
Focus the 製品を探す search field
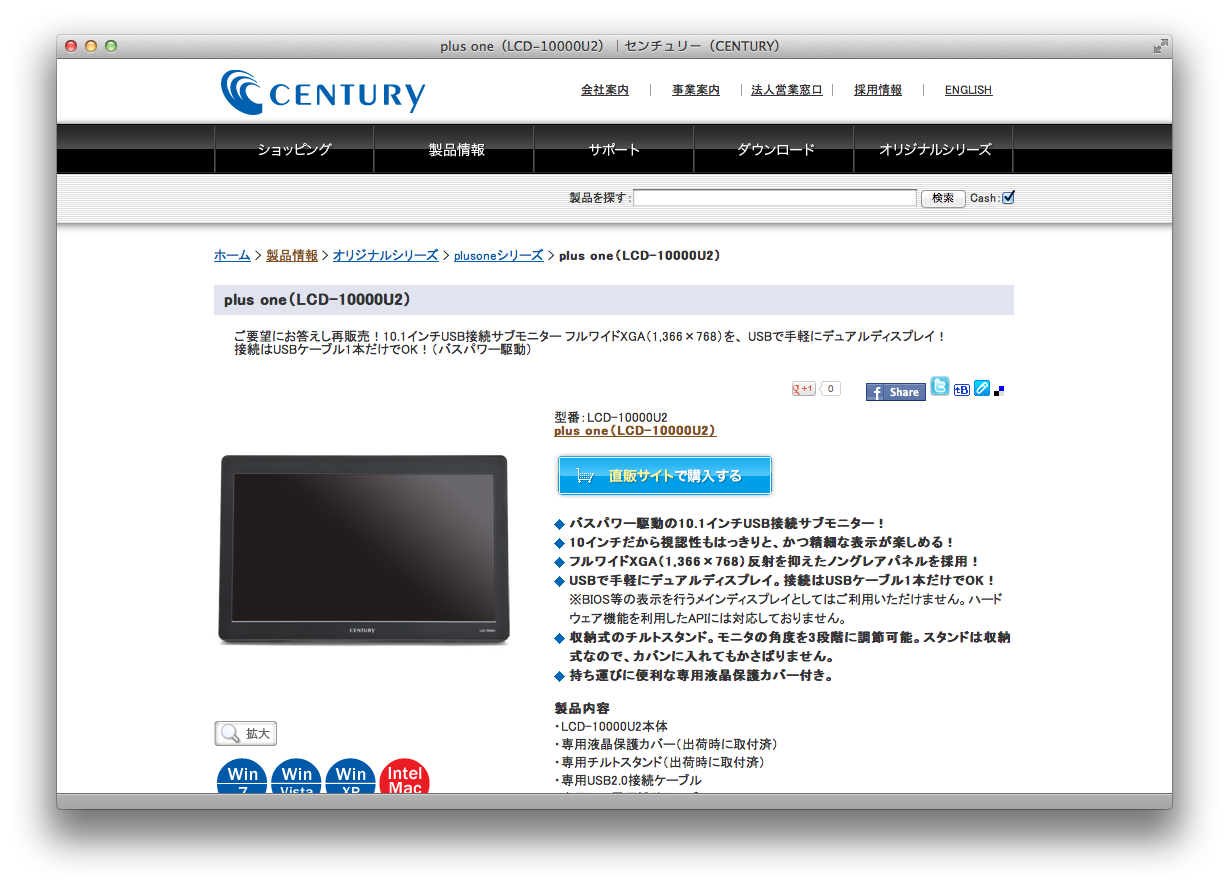click(775, 198)
